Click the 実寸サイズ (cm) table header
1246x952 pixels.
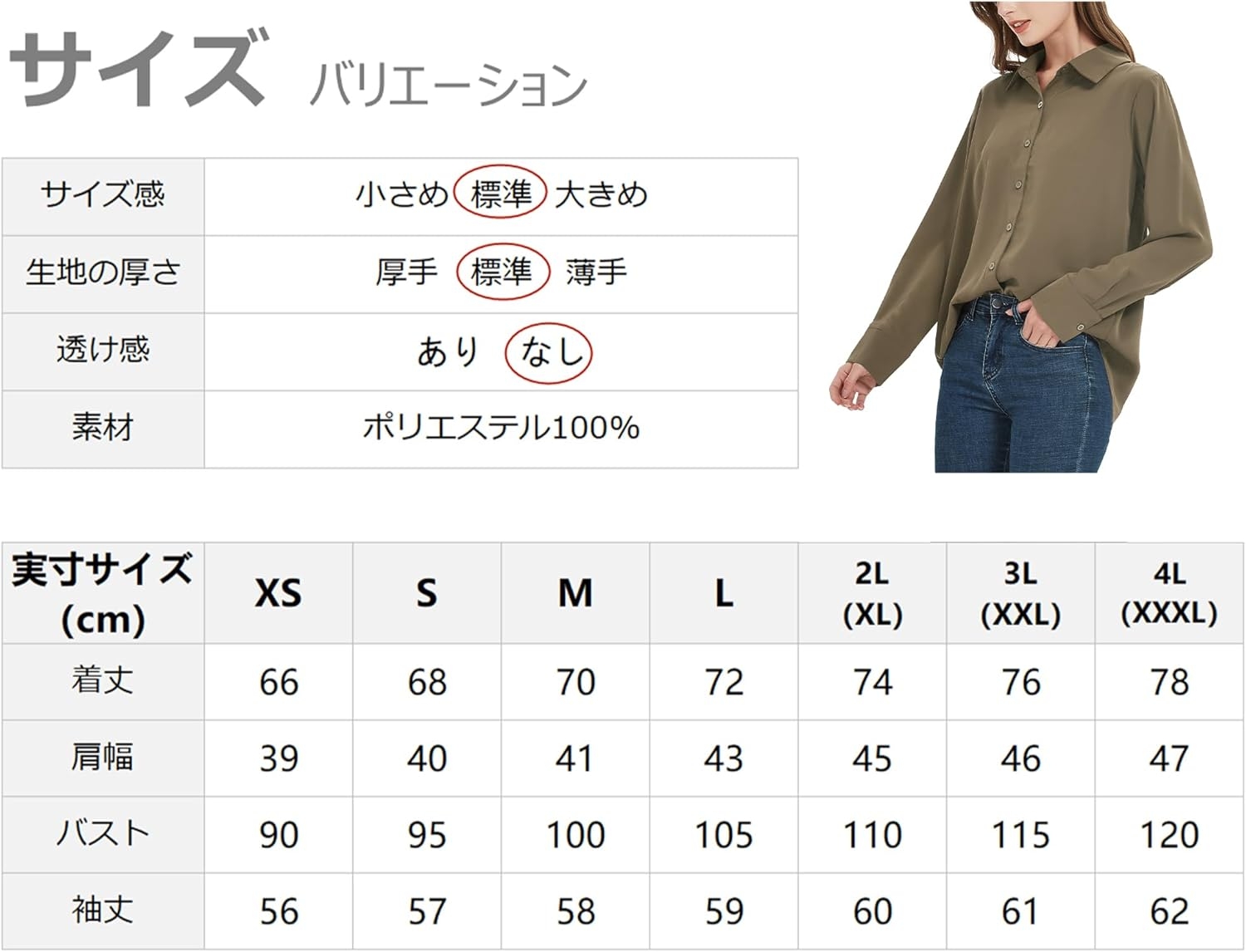pos(103,594)
